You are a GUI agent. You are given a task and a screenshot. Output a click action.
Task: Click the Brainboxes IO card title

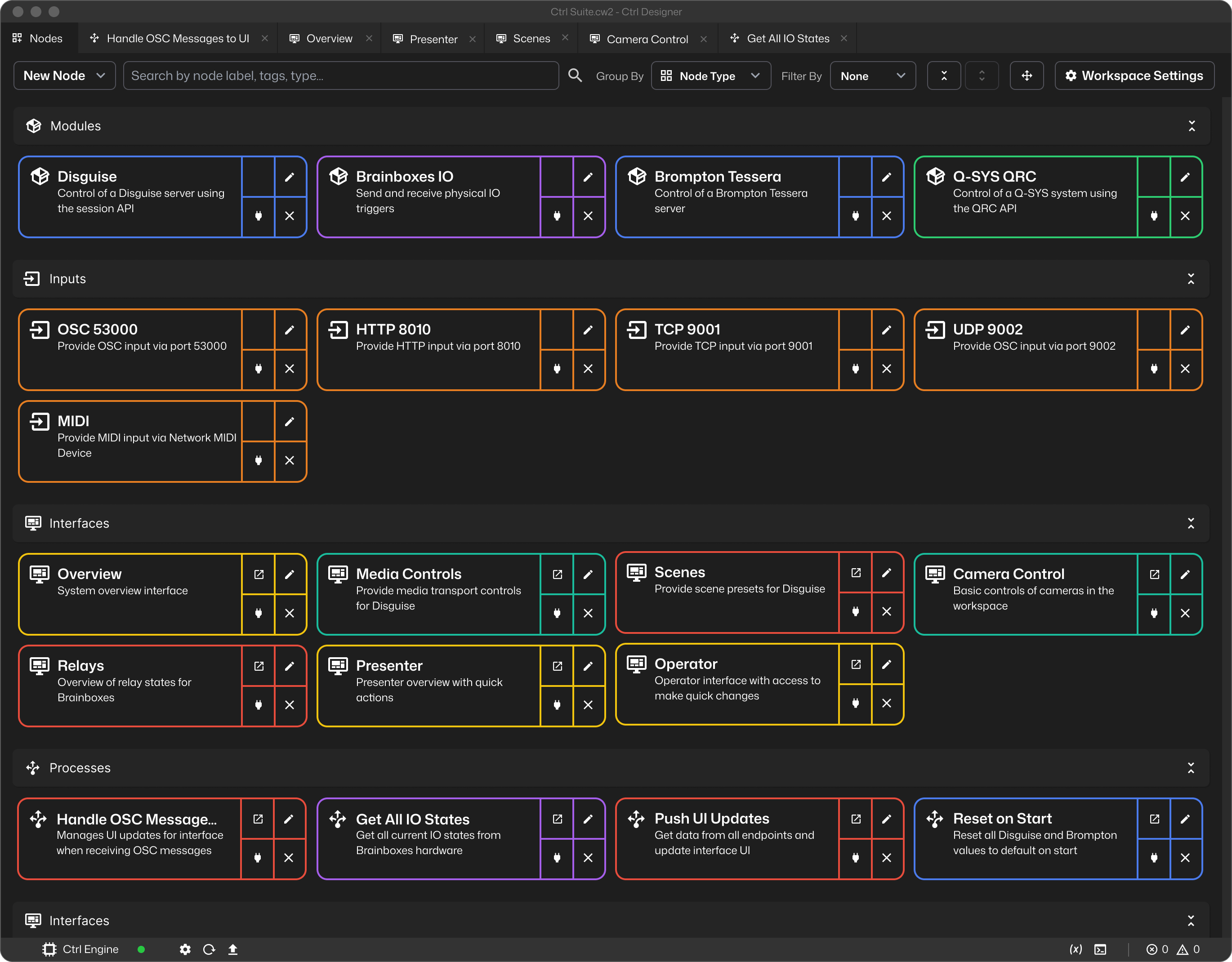(405, 177)
